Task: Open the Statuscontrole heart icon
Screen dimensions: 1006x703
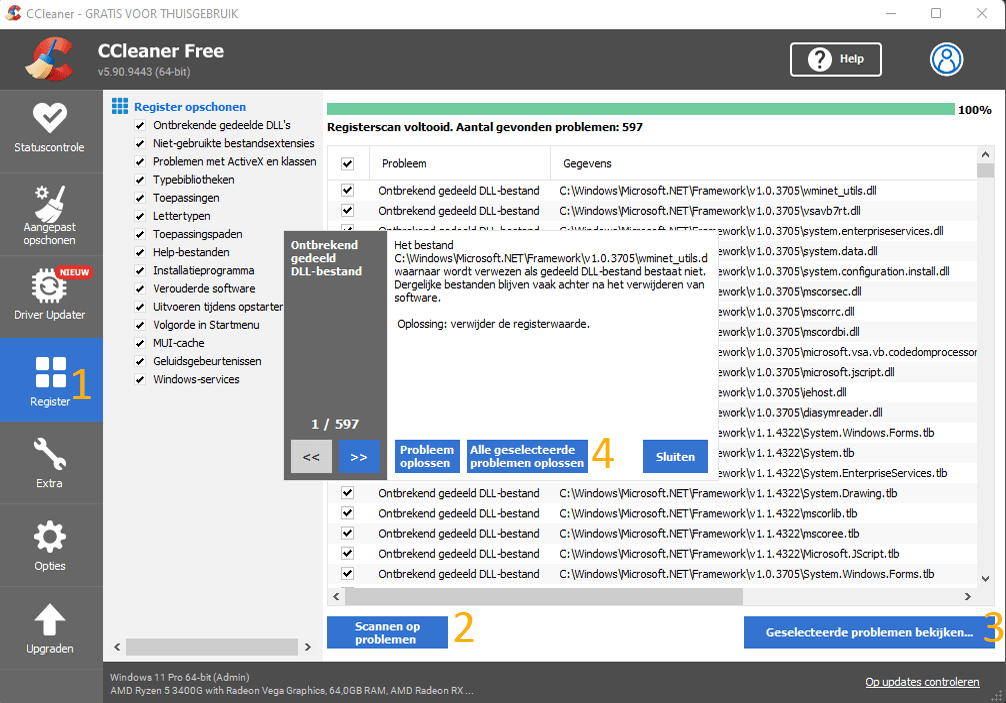Action: point(49,118)
